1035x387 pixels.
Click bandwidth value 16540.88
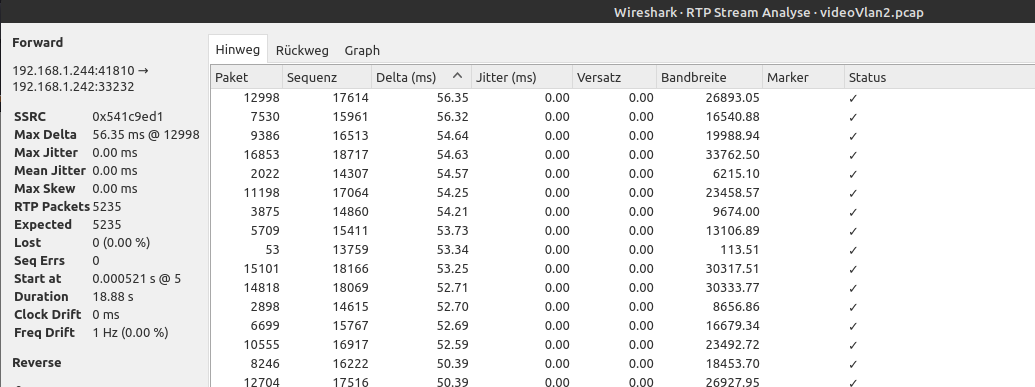pyautogui.click(x=732, y=117)
